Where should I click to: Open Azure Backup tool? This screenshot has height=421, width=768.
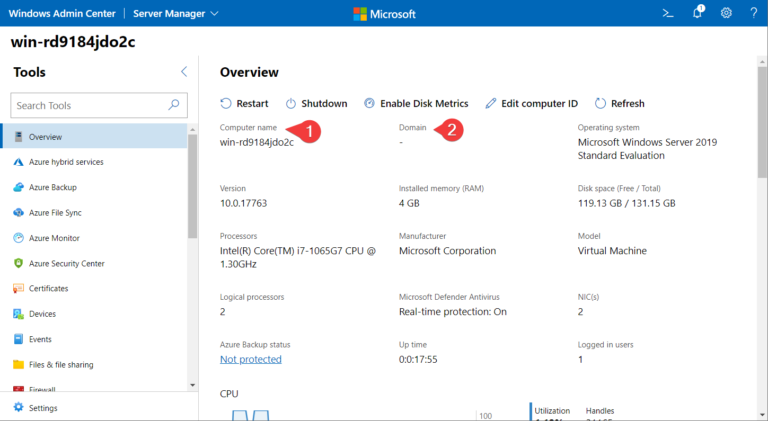point(94,187)
